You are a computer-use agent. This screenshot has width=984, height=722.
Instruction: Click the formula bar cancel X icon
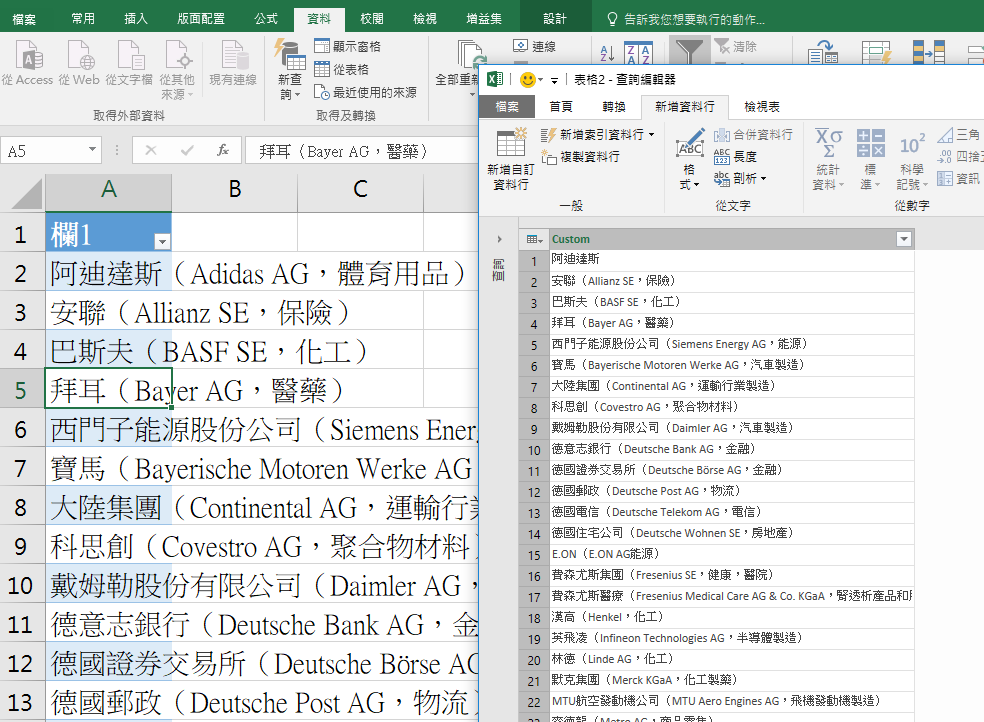(151, 151)
